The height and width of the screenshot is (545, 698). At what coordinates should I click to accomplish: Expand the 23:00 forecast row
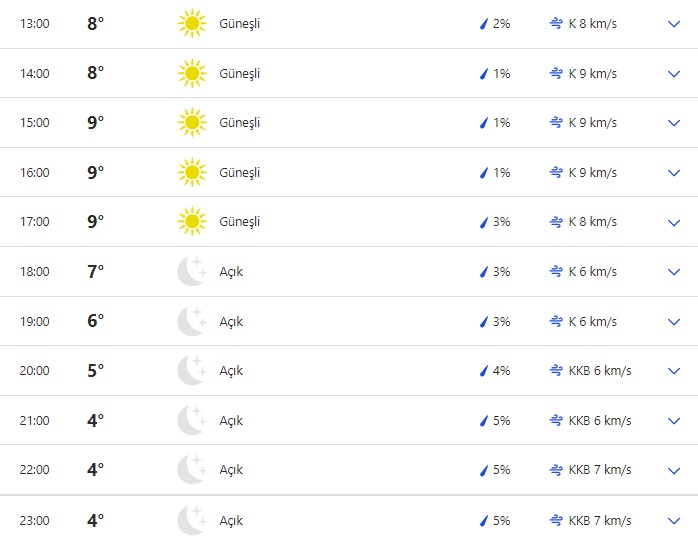(673, 521)
